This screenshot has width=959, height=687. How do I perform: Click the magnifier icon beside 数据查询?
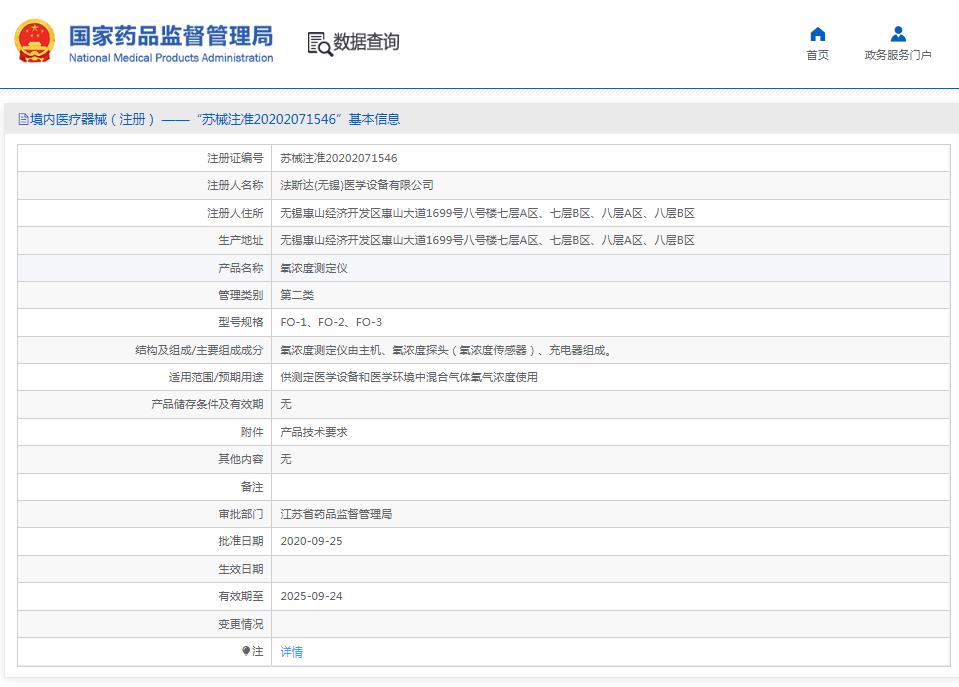point(322,45)
